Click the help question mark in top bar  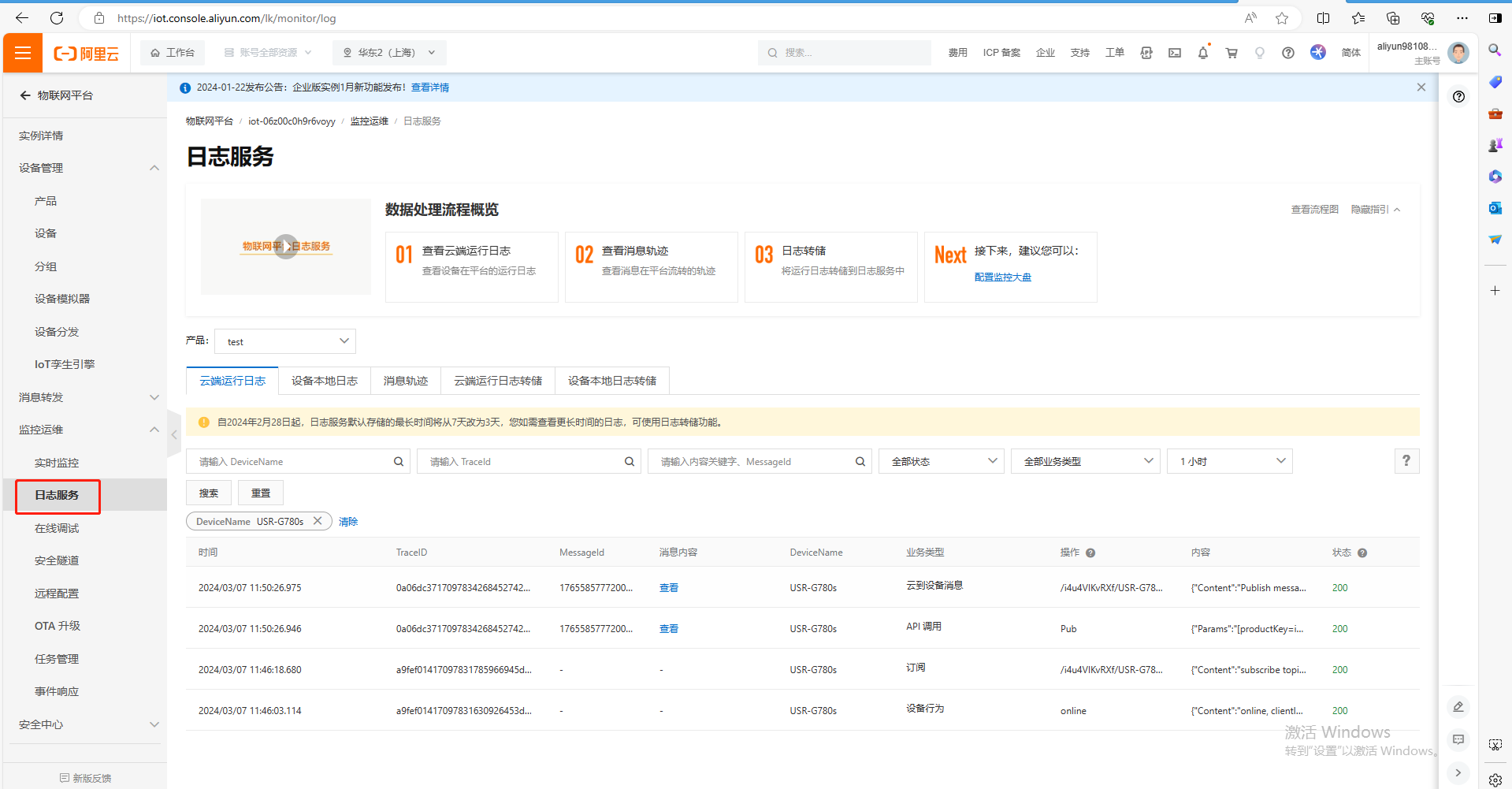coord(1287,53)
